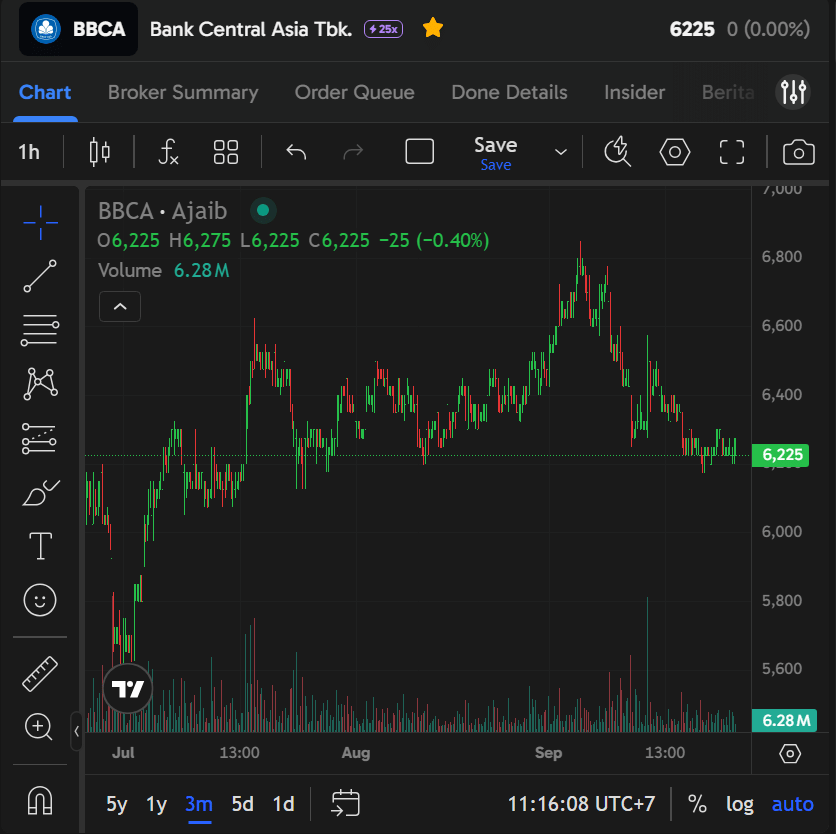Undo the last chart action

(x=296, y=152)
